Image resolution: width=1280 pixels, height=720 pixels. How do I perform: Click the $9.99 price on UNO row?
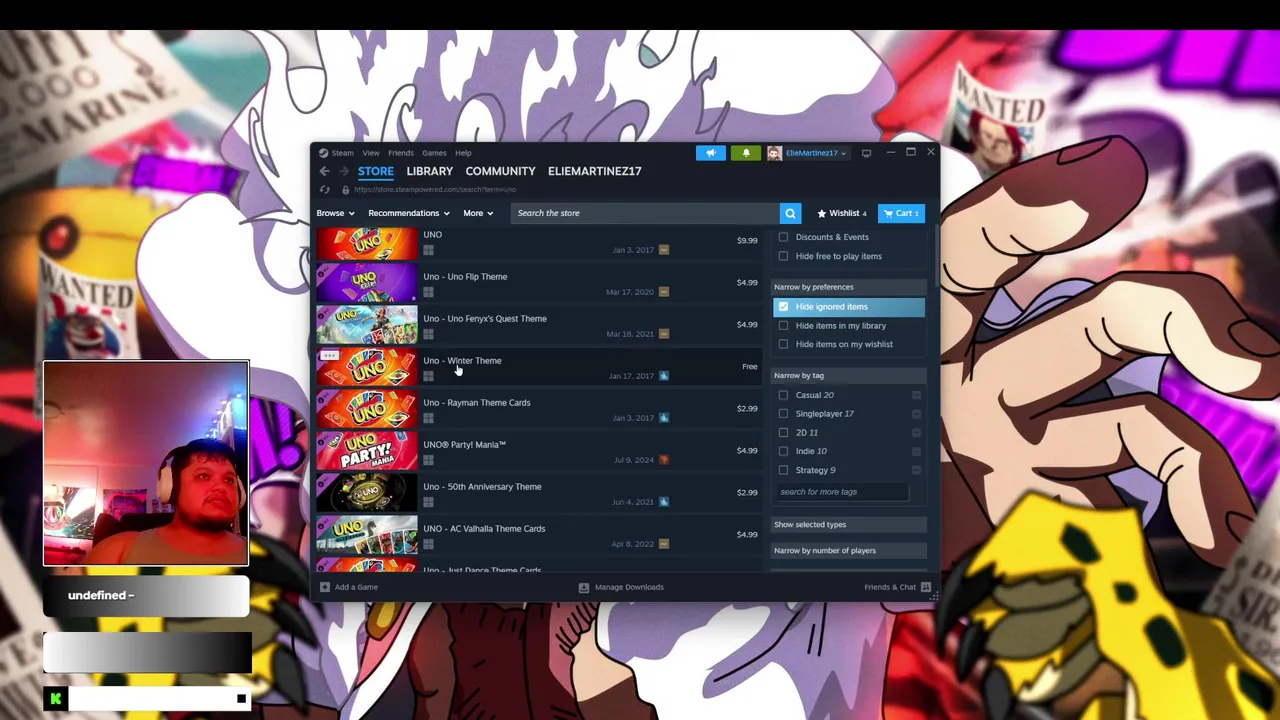pyautogui.click(x=747, y=241)
